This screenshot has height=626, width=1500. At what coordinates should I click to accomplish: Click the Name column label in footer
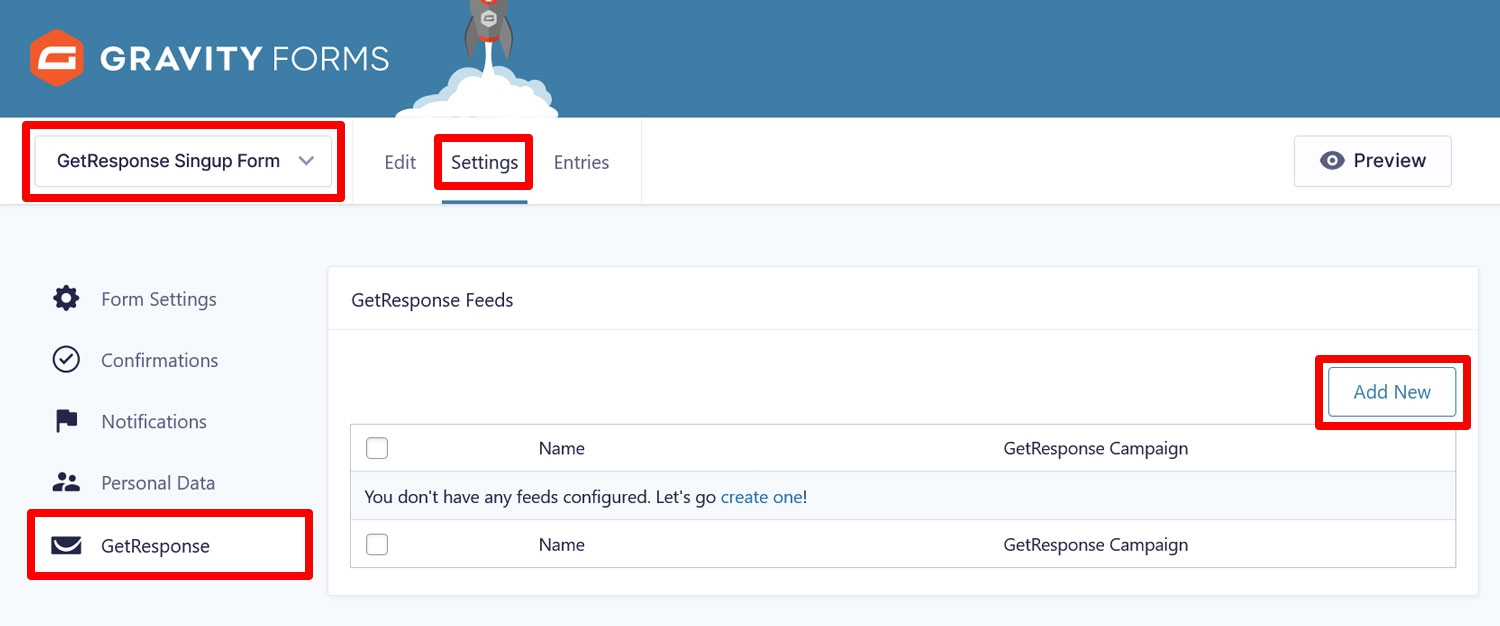[562, 545]
